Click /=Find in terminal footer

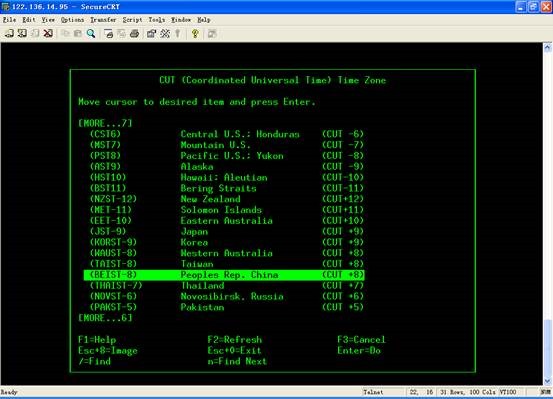point(95,361)
